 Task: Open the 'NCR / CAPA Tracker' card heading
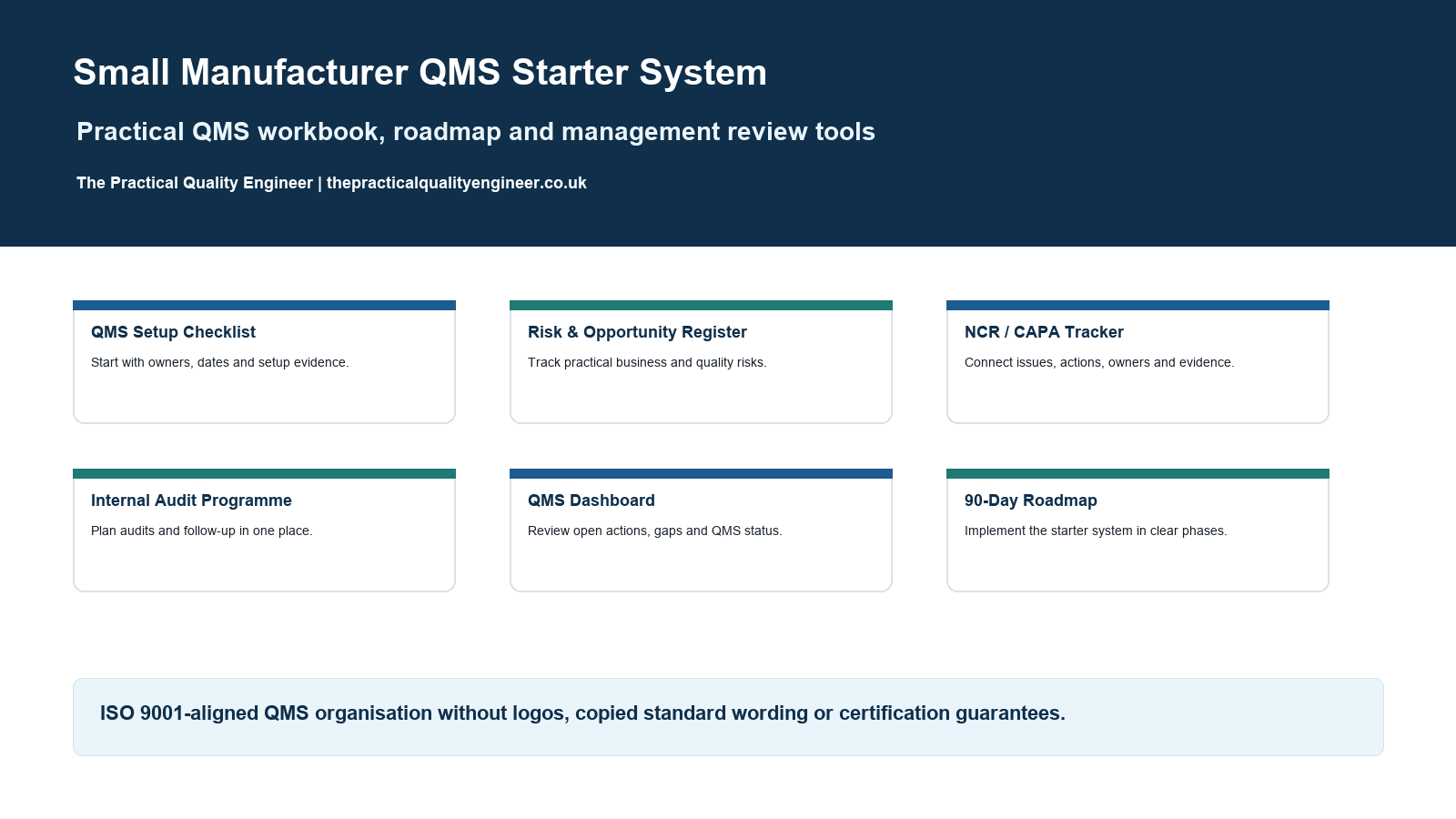(x=1044, y=332)
